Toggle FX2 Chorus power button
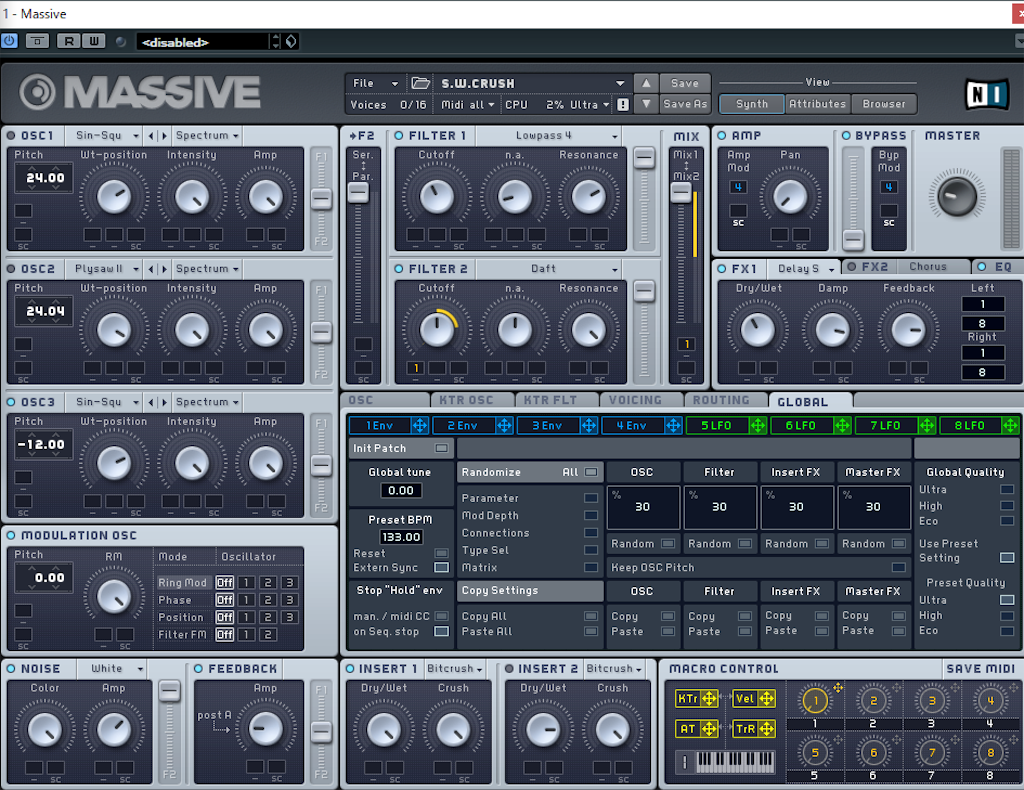This screenshot has height=790, width=1024. coord(852,266)
